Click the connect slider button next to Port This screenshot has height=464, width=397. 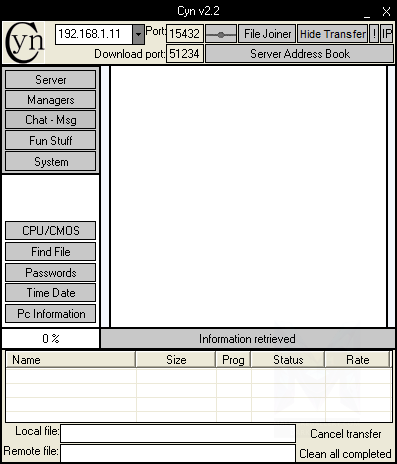tap(221, 34)
